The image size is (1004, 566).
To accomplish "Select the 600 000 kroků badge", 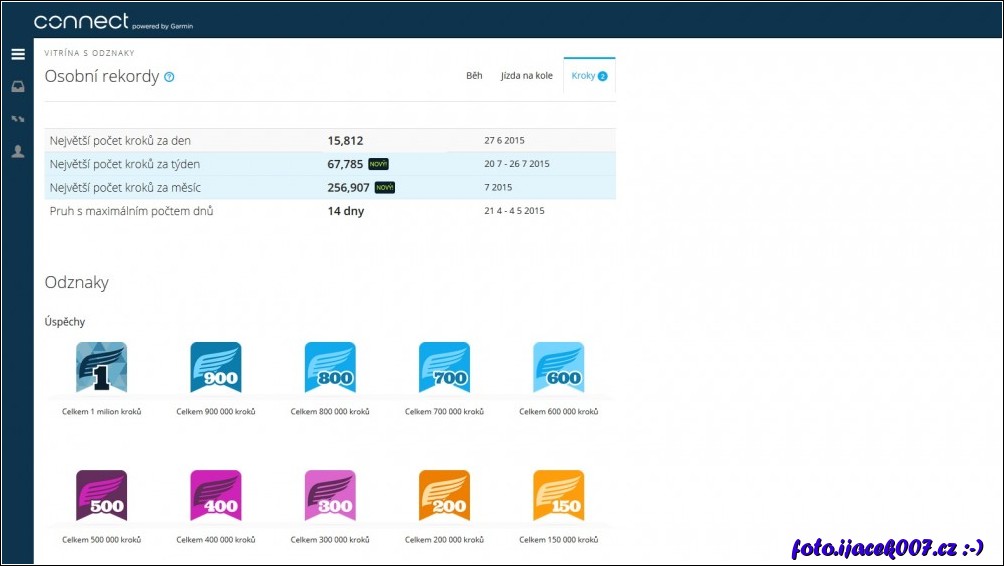I will (x=558, y=367).
